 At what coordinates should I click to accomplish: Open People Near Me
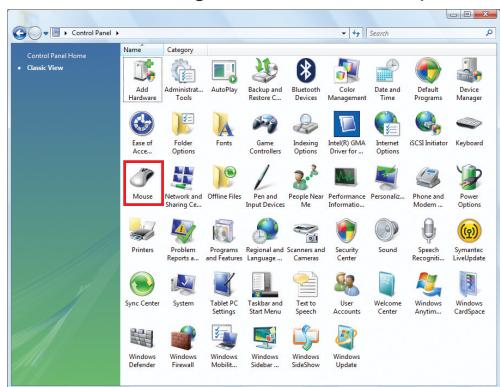tap(306, 186)
